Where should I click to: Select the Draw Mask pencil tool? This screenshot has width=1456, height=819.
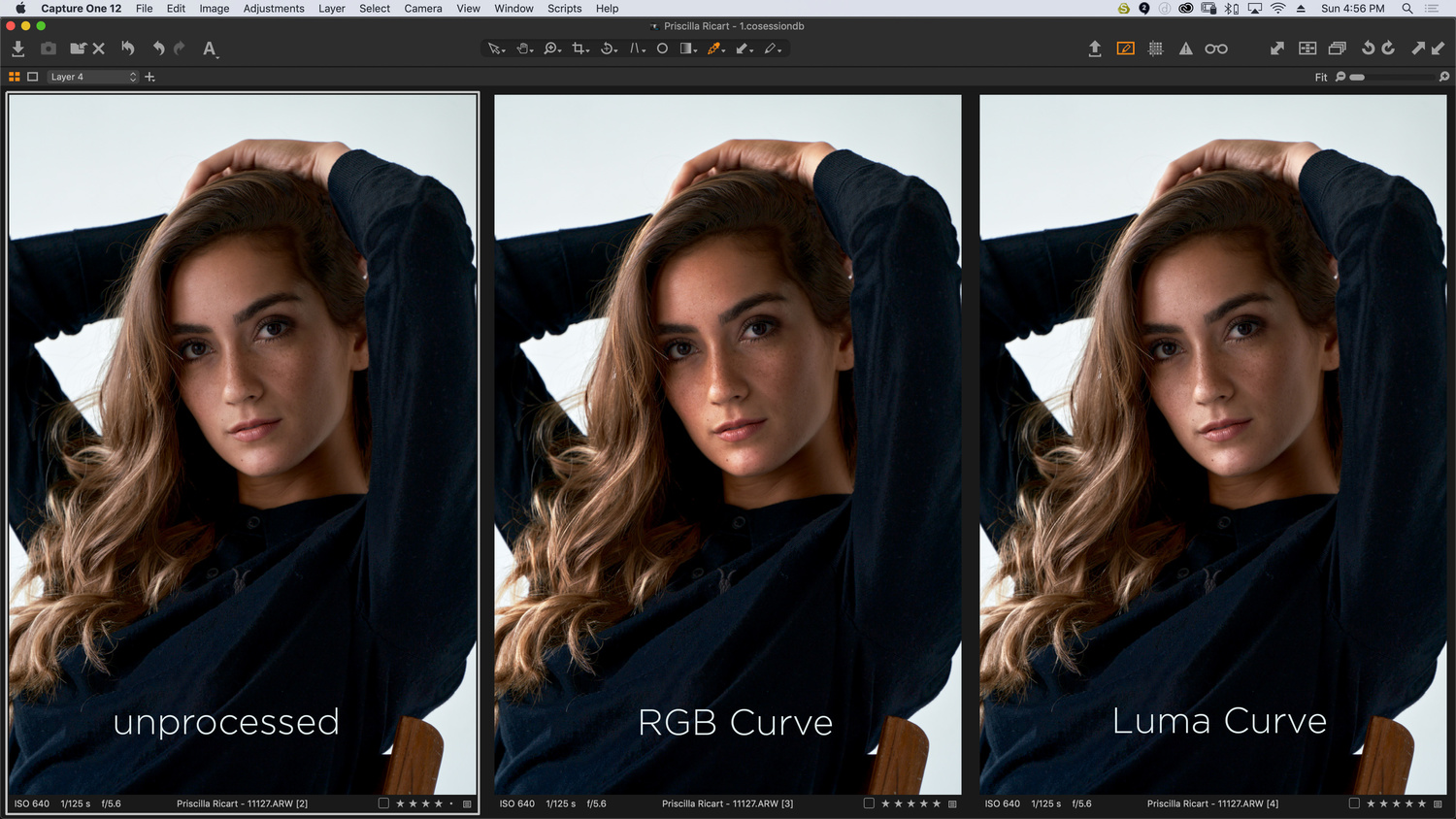click(770, 49)
